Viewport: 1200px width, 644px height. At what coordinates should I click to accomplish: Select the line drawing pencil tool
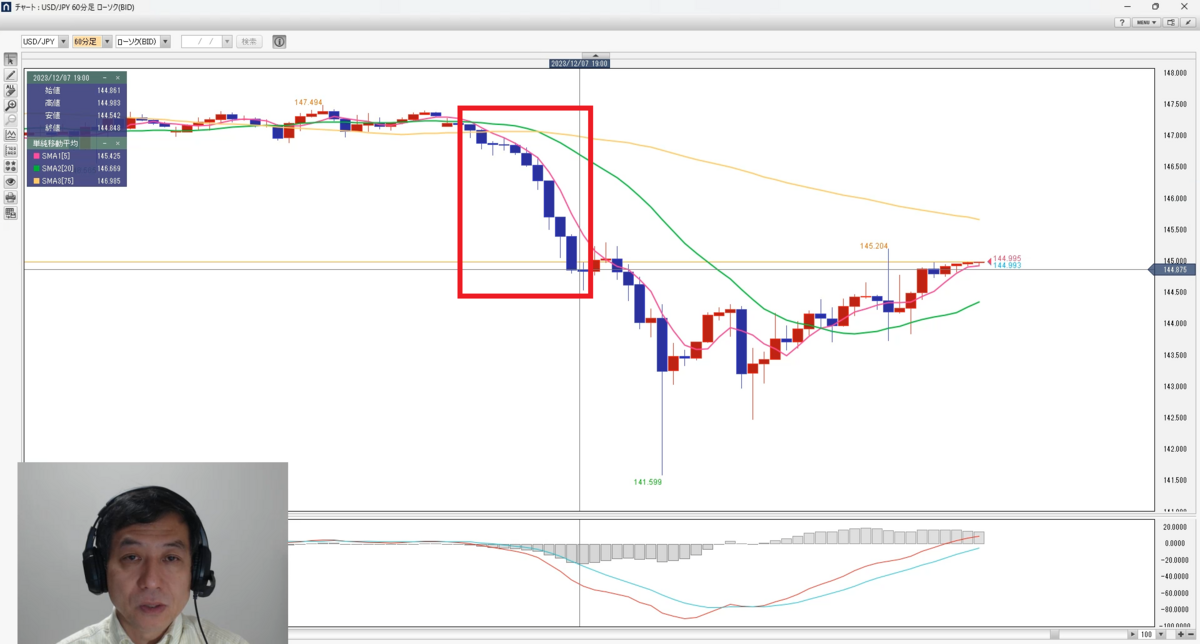coord(11,75)
